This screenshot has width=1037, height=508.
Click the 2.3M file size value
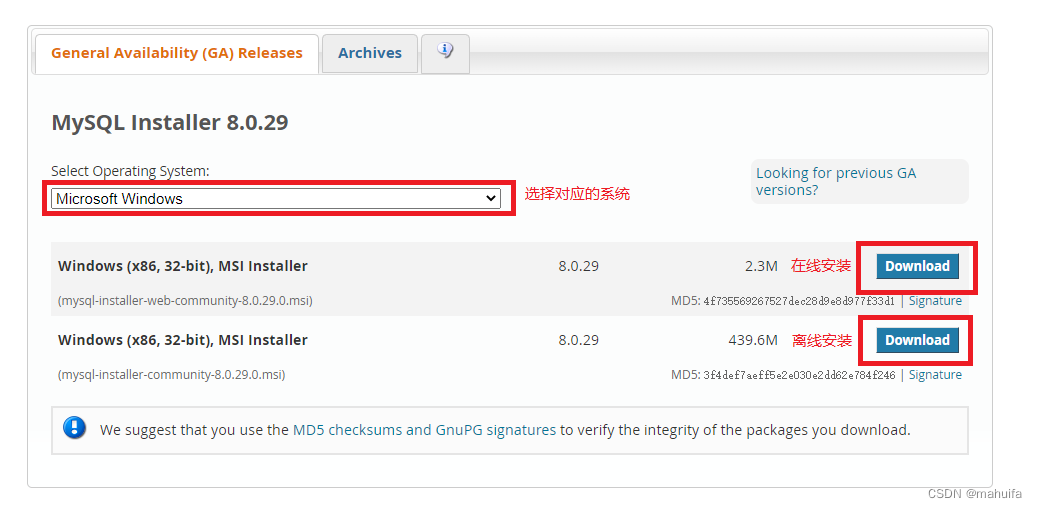[x=761, y=266]
